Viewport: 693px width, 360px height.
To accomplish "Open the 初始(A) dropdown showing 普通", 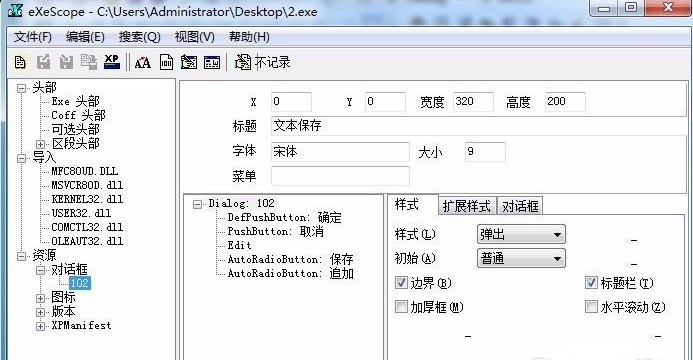I will [x=521, y=258].
